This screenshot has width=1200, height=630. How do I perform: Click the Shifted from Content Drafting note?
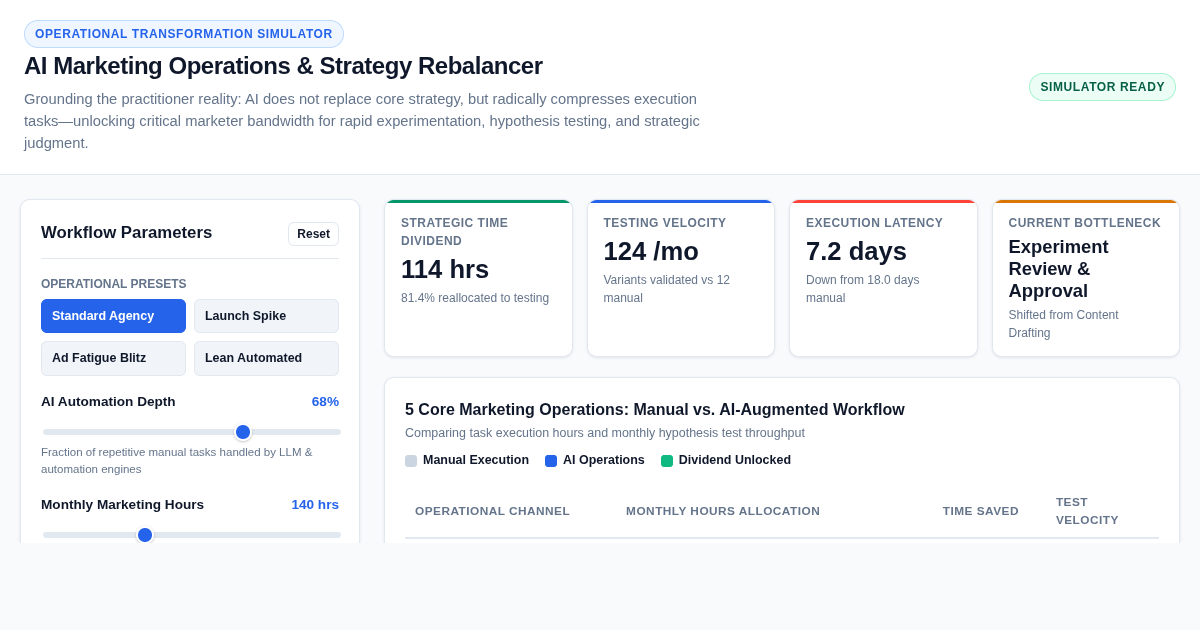click(1063, 324)
